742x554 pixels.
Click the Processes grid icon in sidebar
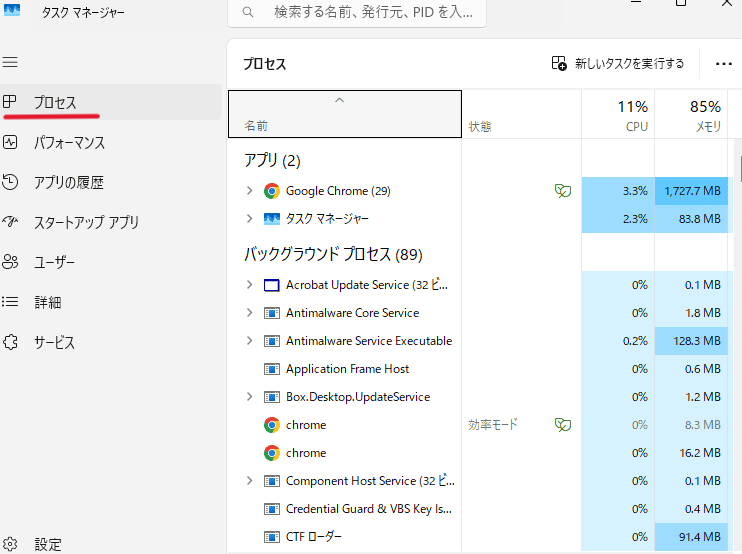[10, 102]
